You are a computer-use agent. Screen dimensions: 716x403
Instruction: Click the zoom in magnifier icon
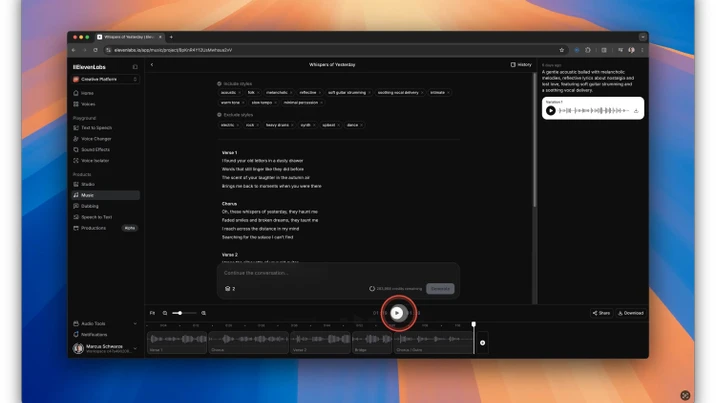[x=204, y=313]
